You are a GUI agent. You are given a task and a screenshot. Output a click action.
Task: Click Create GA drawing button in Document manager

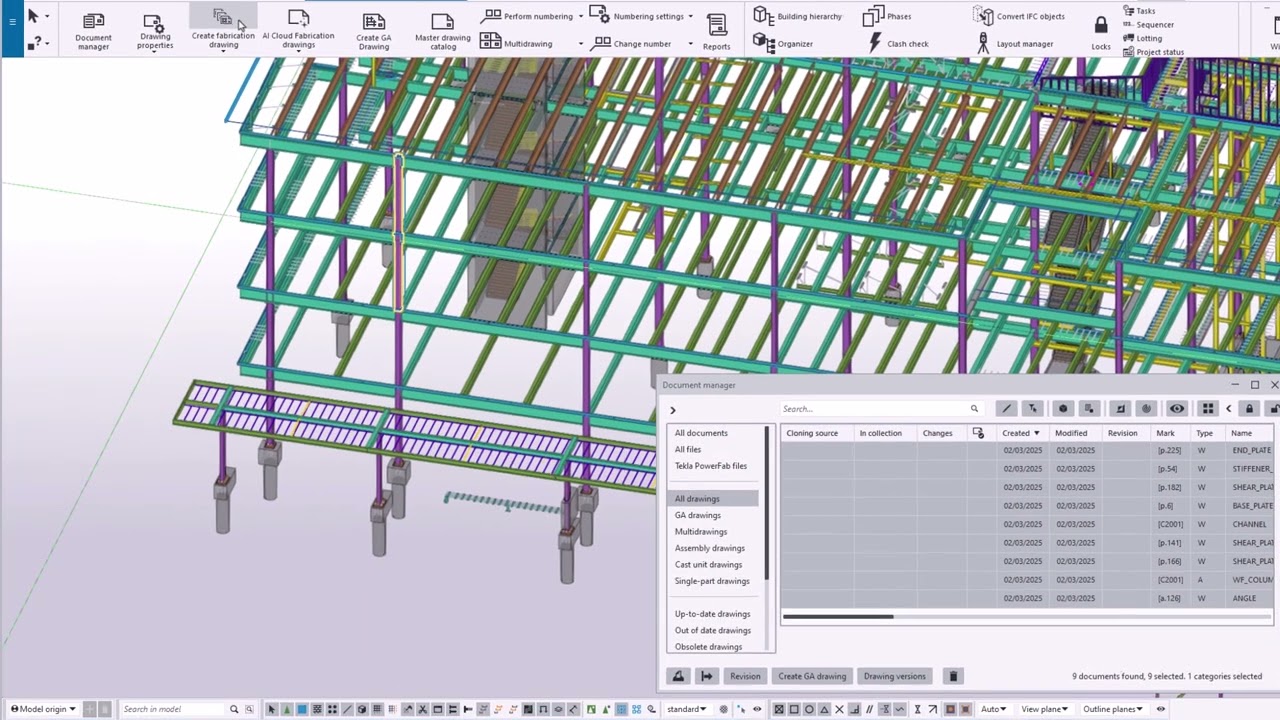[812, 676]
